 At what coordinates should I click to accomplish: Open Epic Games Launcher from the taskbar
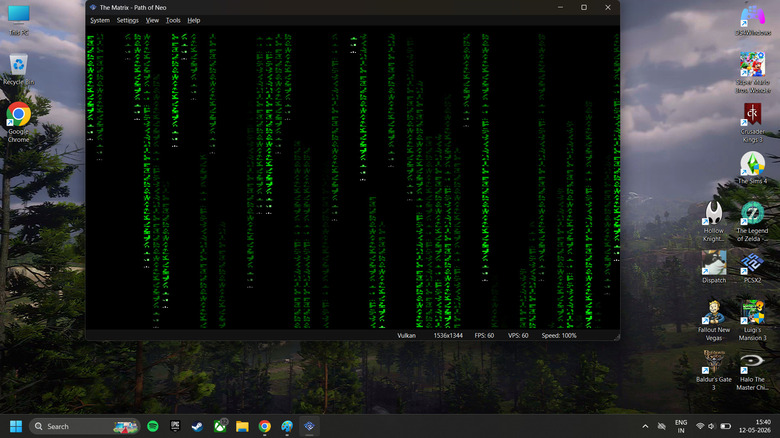pyautogui.click(x=175, y=427)
